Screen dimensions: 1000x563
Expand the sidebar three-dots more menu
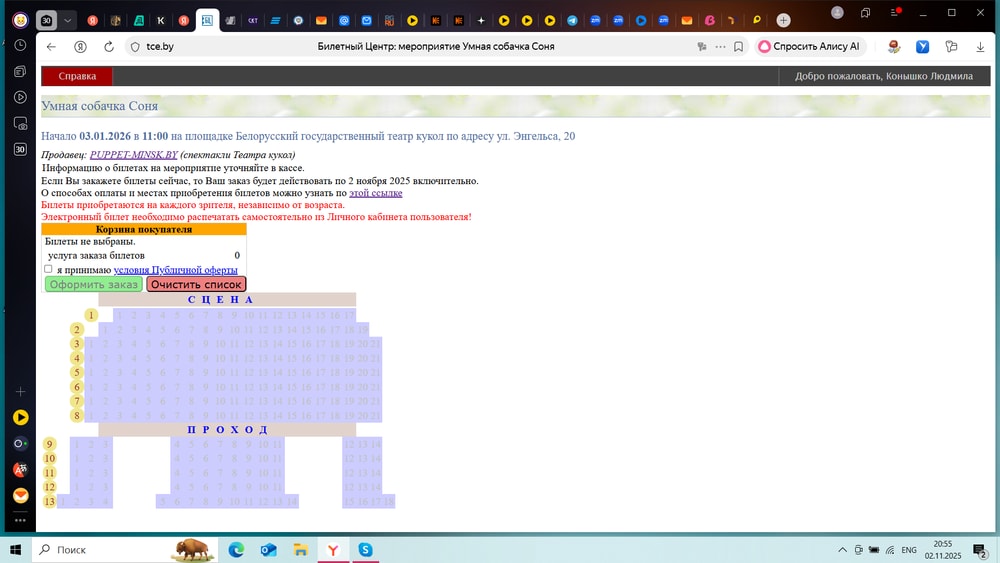click(20, 520)
